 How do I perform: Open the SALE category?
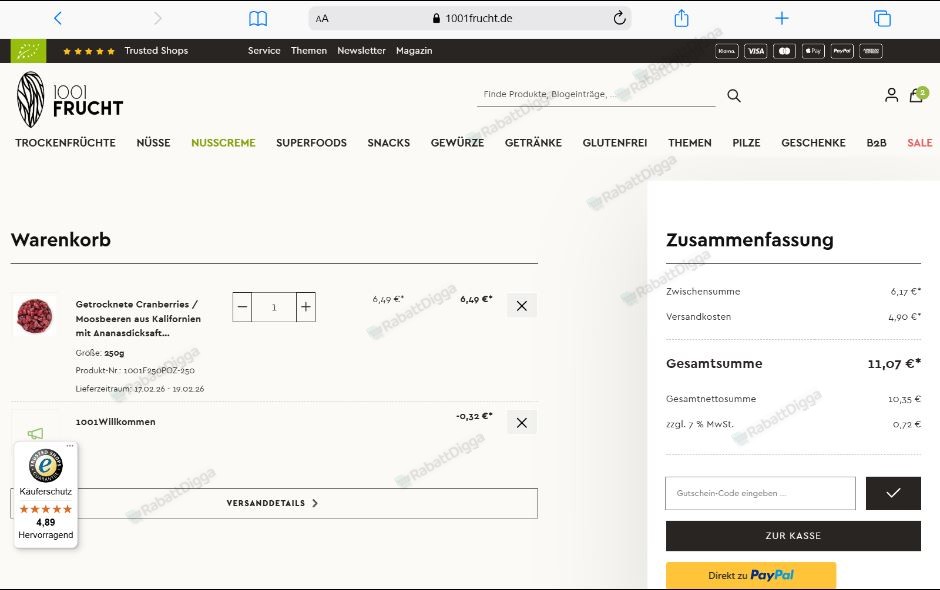[x=920, y=143]
